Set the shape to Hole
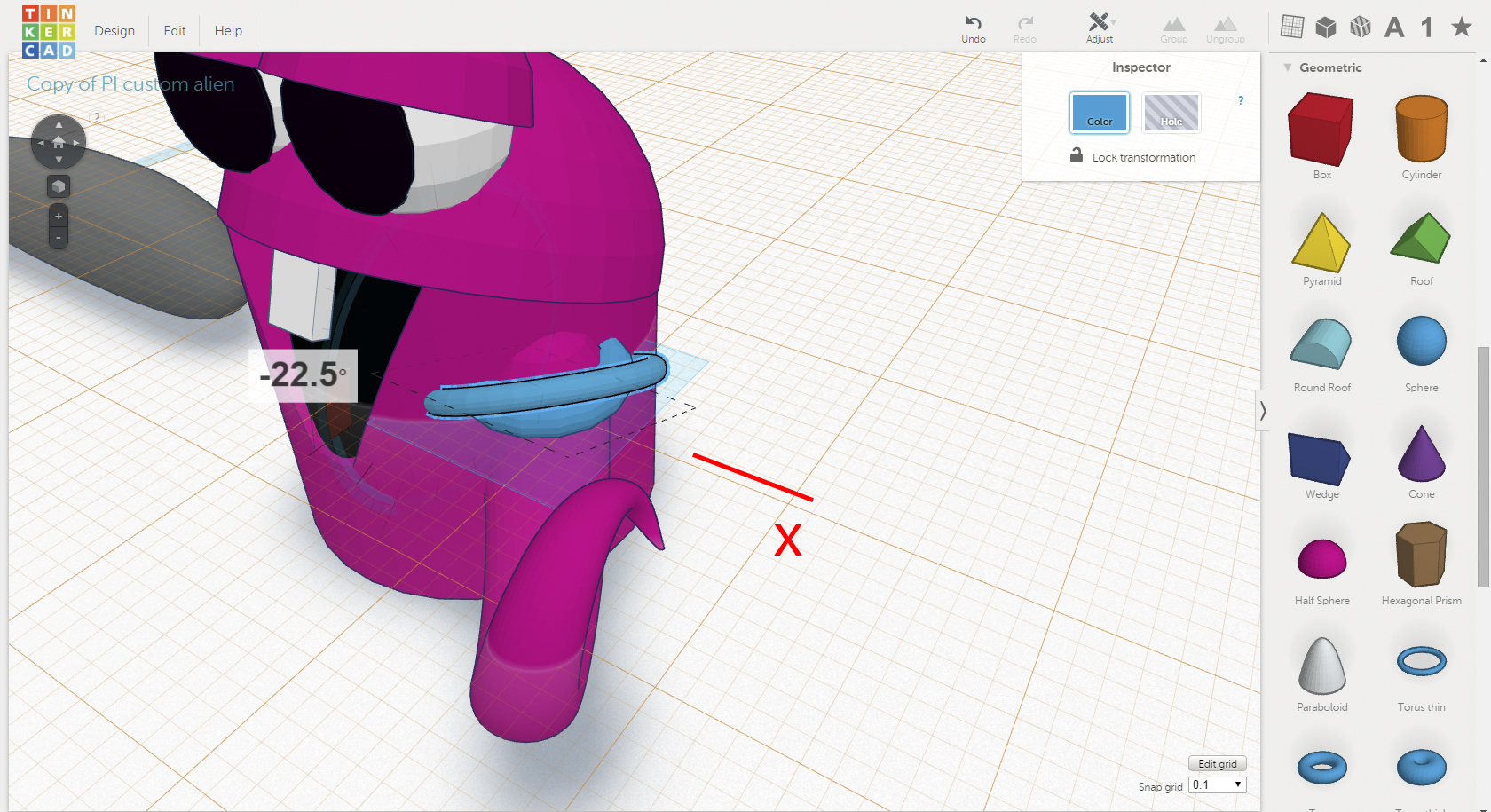Image resolution: width=1491 pixels, height=812 pixels. coord(1171,113)
